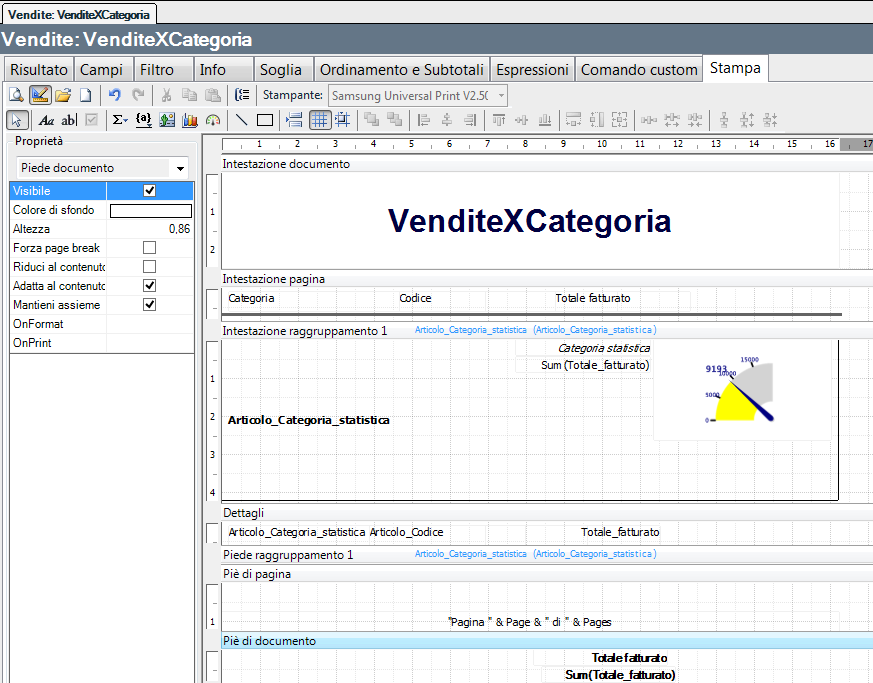
Task: Click the open folder icon in toolbar
Action: pos(63,96)
